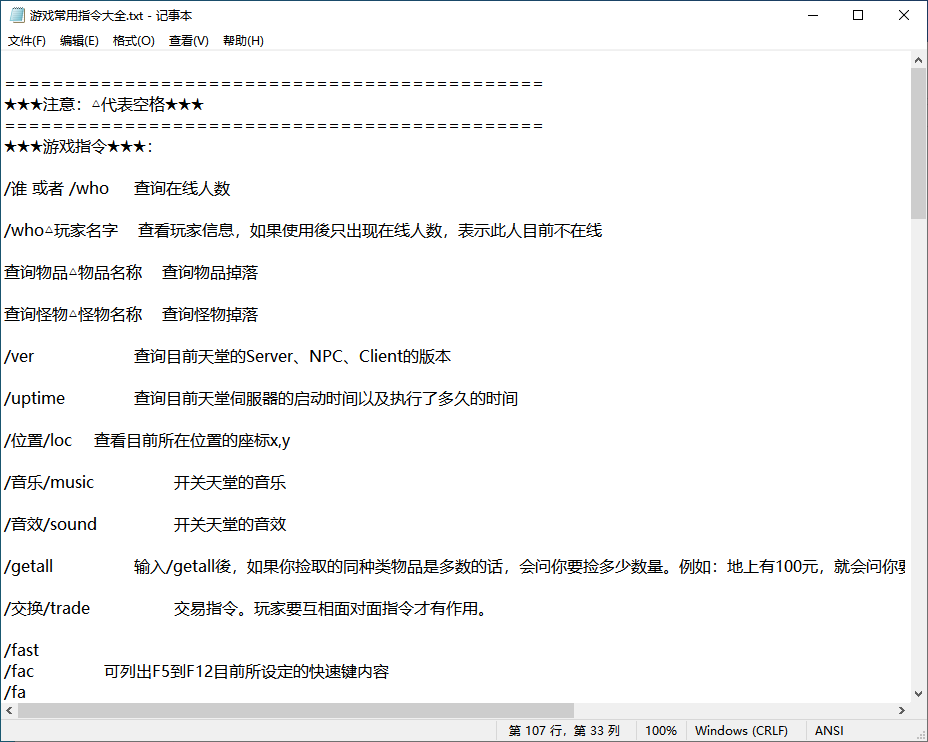
Task: Click text 交易指令。玩家要互相面对面指令才有作用。
Action: click(x=332, y=609)
